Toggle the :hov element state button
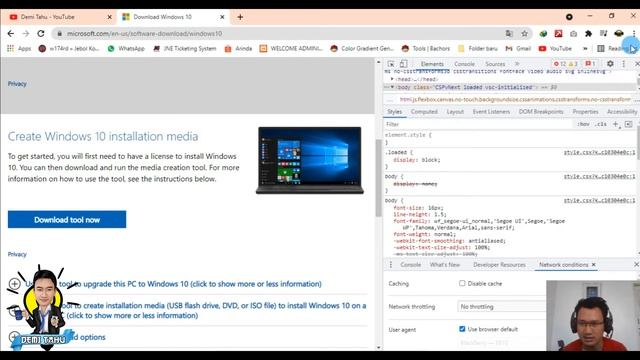The image size is (640, 360). coord(583,124)
